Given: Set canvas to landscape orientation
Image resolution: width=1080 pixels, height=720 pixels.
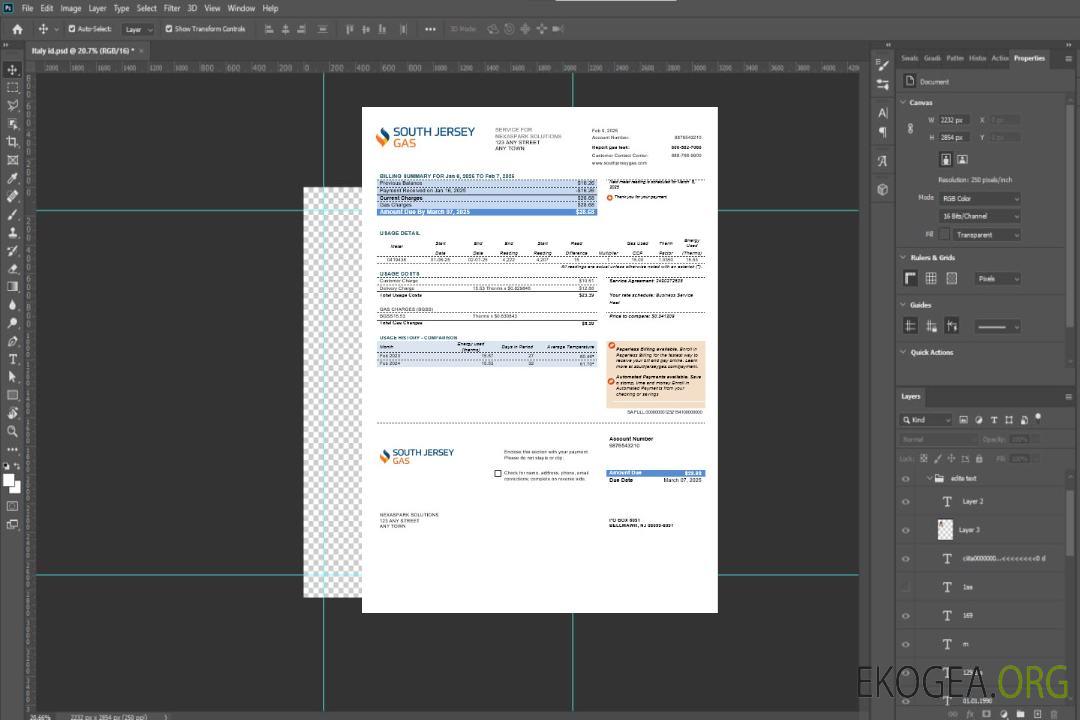Looking at the screenshot, I should [x=962, y=159].
